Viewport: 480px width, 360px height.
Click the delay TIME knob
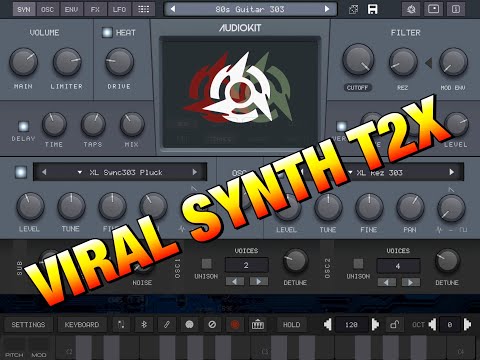point(54,124)
